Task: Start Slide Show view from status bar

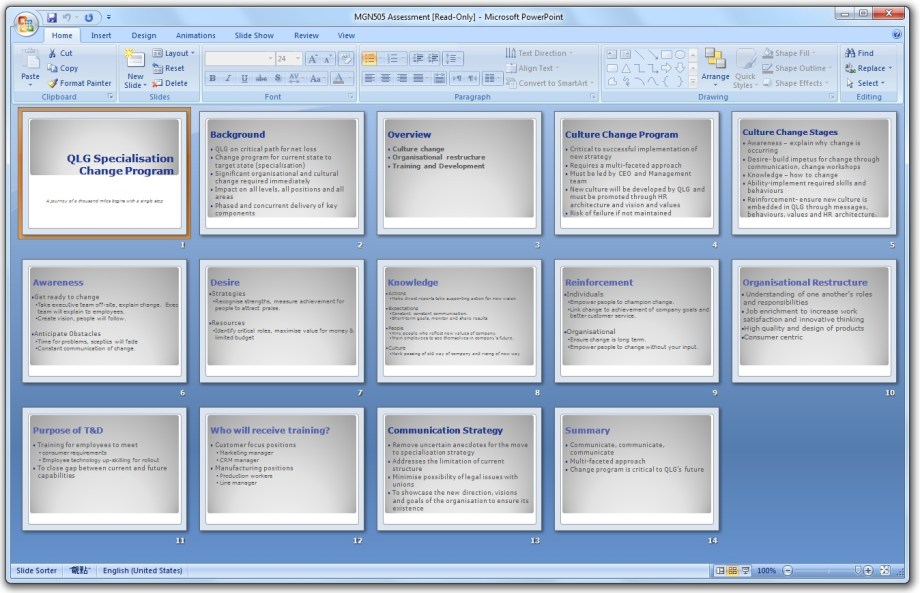Action: point(746,570)
